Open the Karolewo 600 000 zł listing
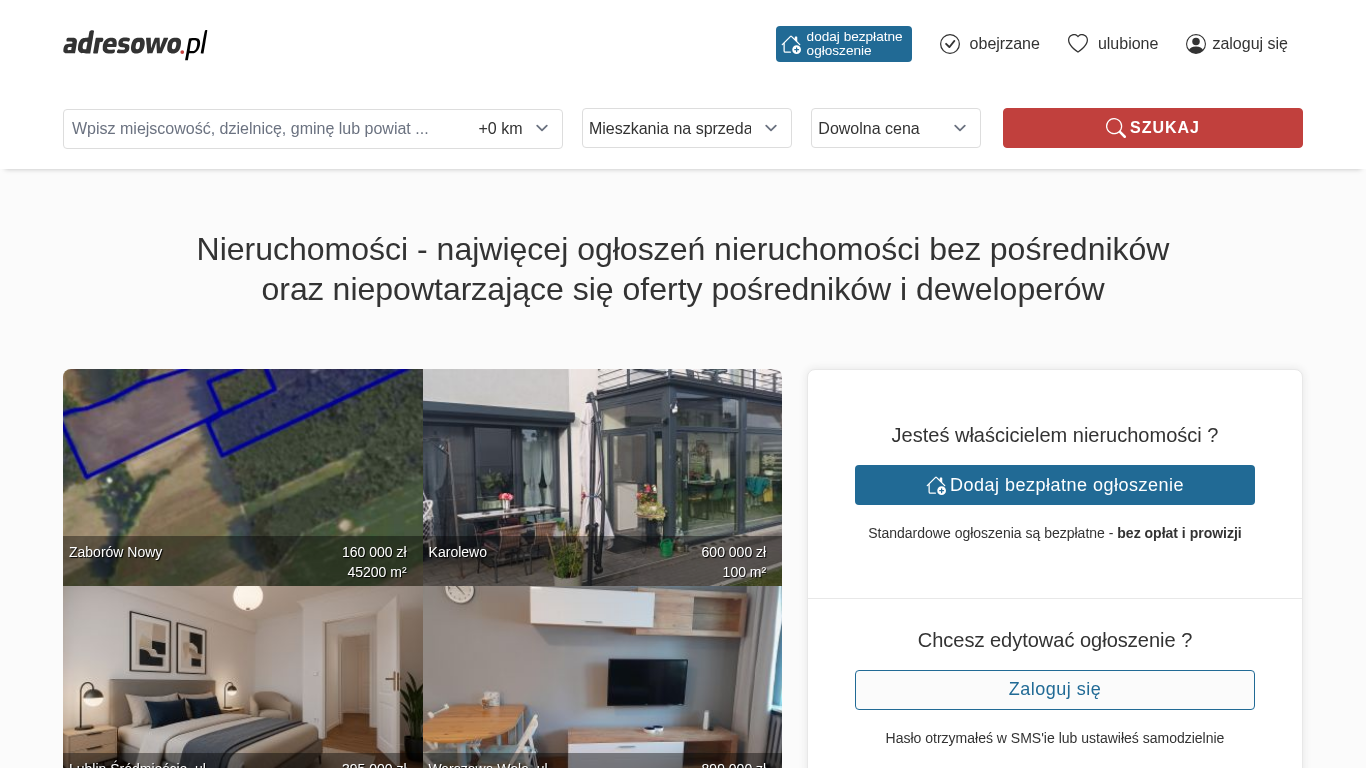The height and width of the screenshot is (768, 1366). click(602, 470)
